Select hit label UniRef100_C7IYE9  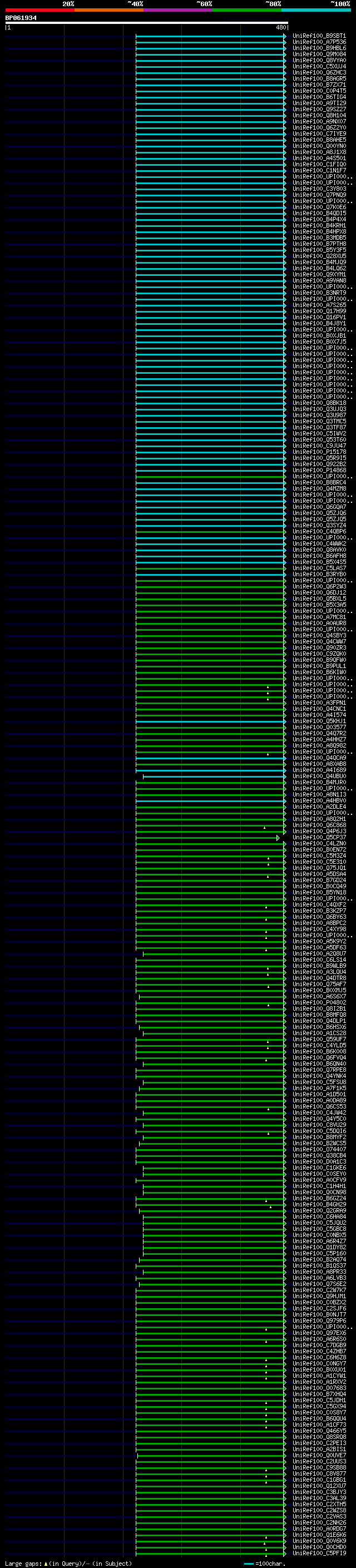point(319,134)
